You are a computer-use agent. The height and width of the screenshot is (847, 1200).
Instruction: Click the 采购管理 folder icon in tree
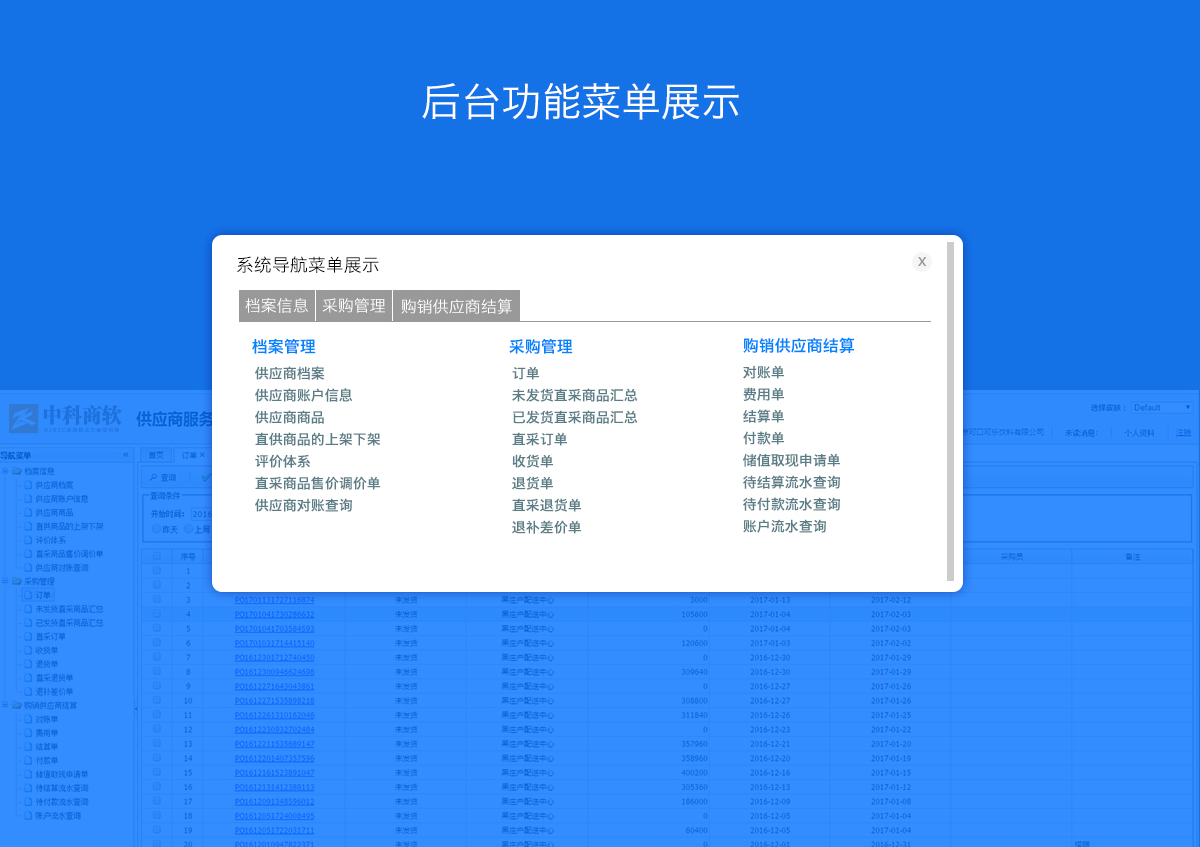point(17,581)
